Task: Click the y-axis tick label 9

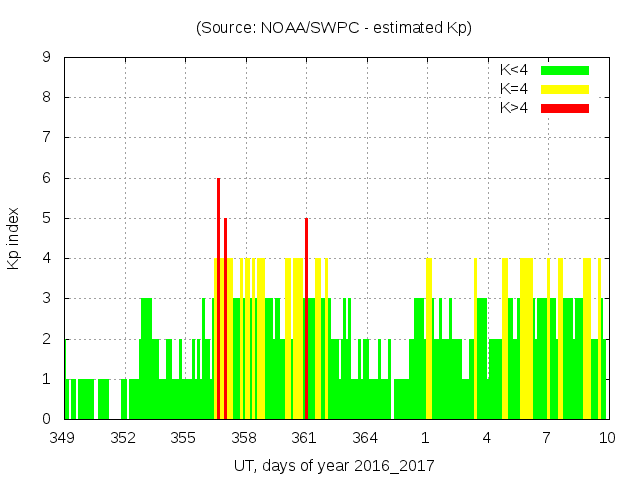Action: coord(47,58)
